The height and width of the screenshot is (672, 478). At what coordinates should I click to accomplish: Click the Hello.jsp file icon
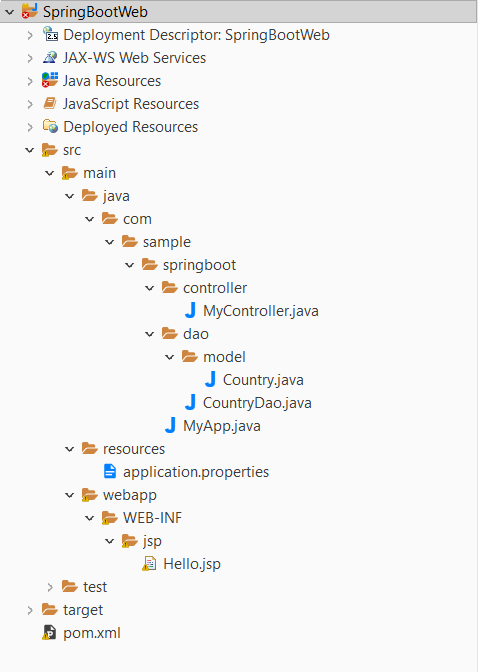149,564
